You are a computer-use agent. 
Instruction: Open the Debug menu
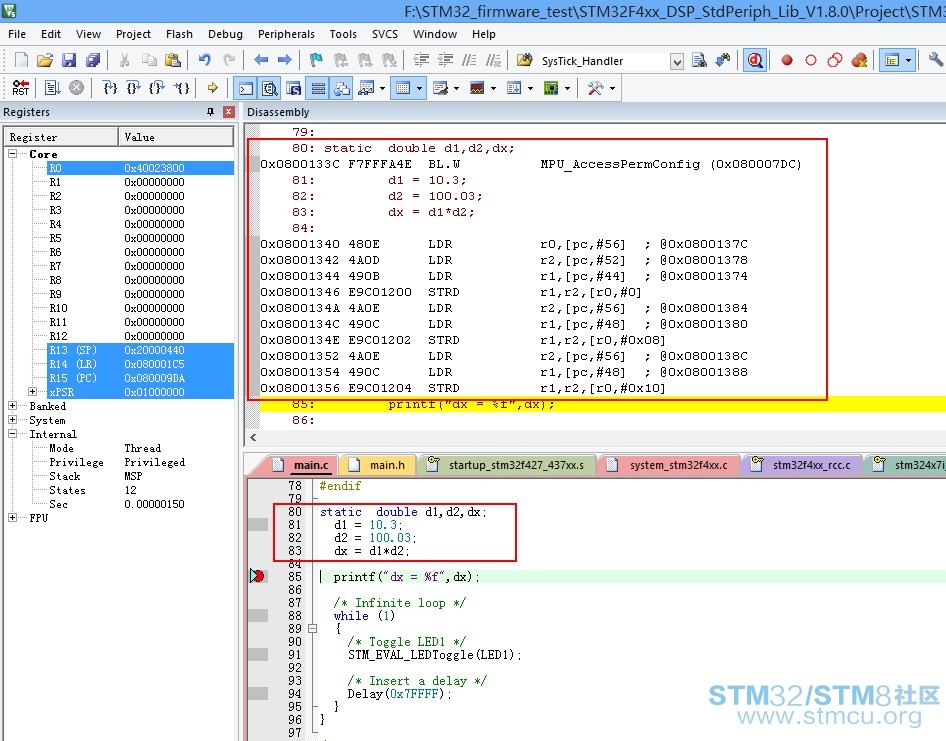pyautogui.click(x=225, y=34)
